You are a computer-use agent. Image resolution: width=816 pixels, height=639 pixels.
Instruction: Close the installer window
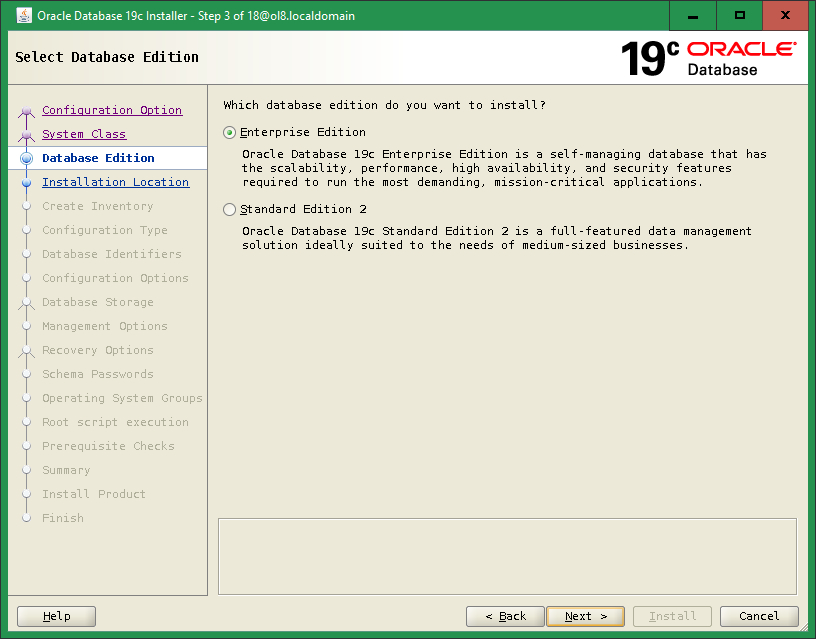click(785, 16)
